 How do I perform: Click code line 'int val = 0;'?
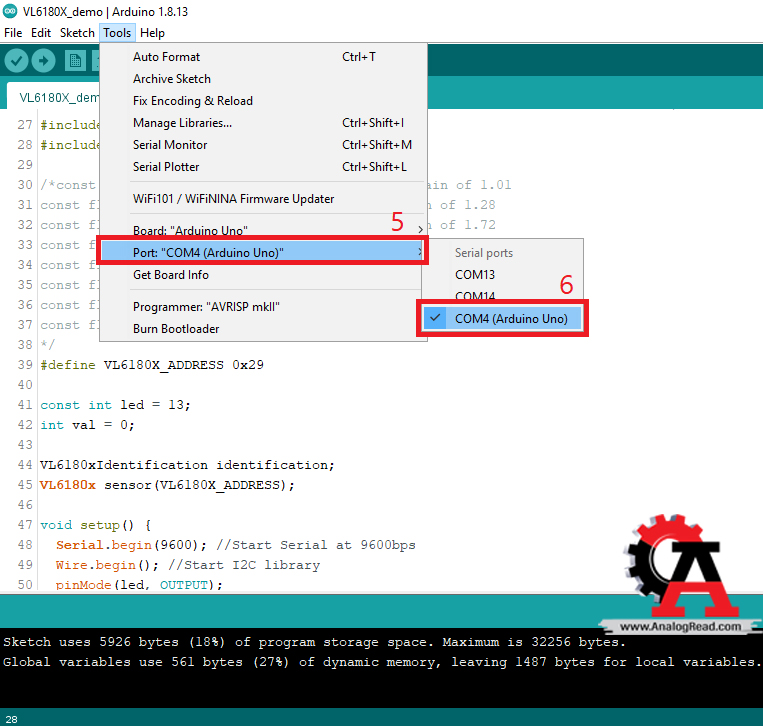tap(87, 425)
